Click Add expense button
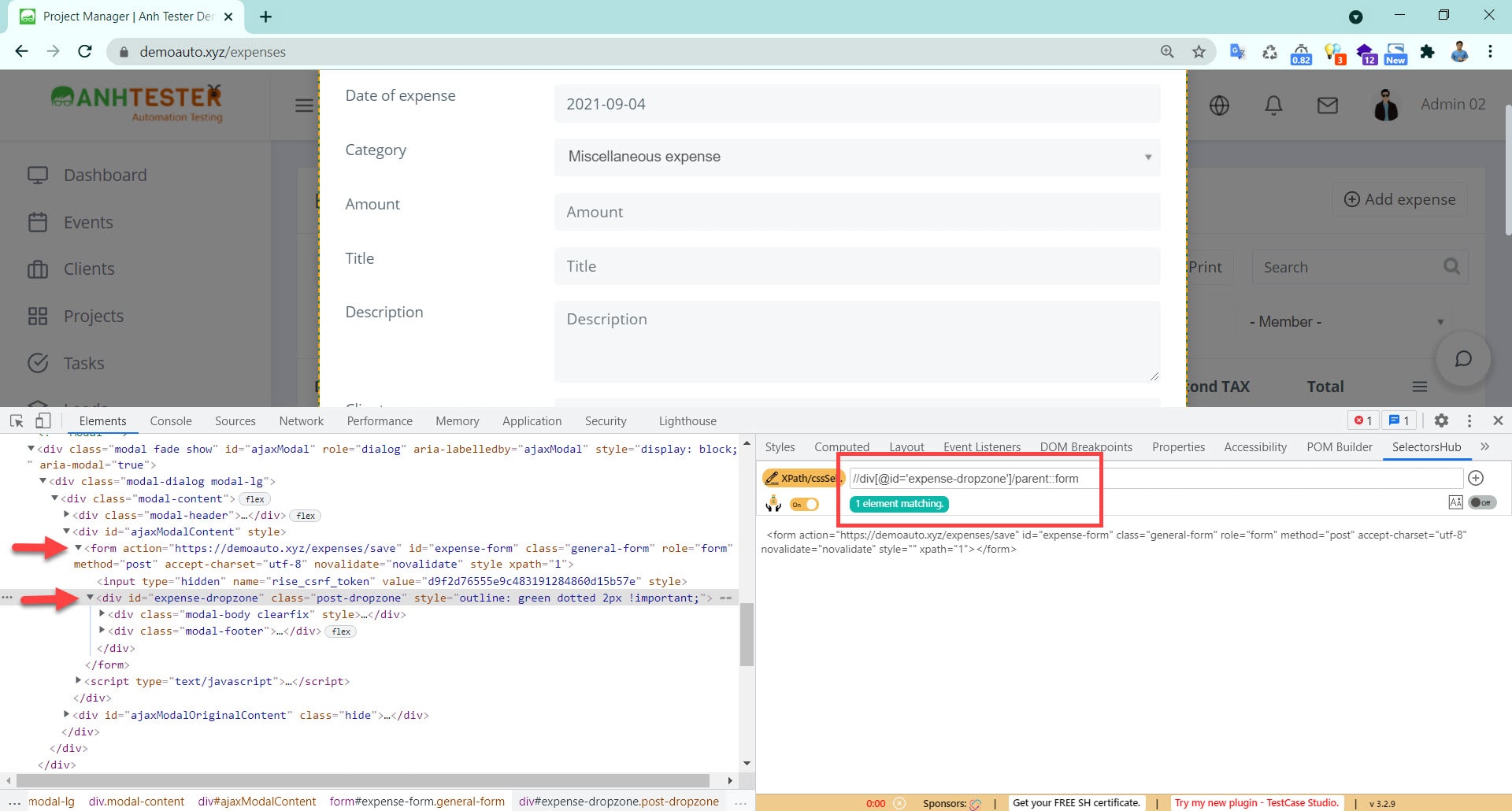The height and width of the screenshot is (811, 1512). pos(1399,199)
